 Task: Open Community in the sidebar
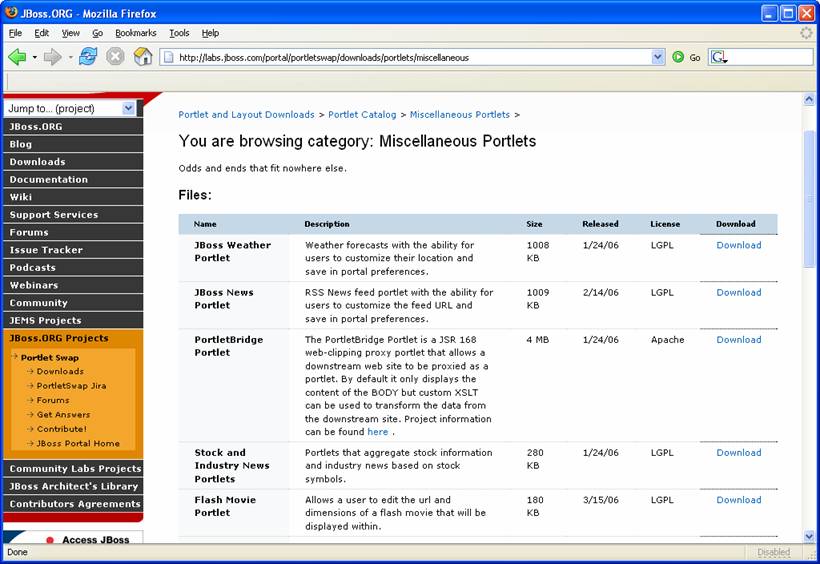point(73,302)
